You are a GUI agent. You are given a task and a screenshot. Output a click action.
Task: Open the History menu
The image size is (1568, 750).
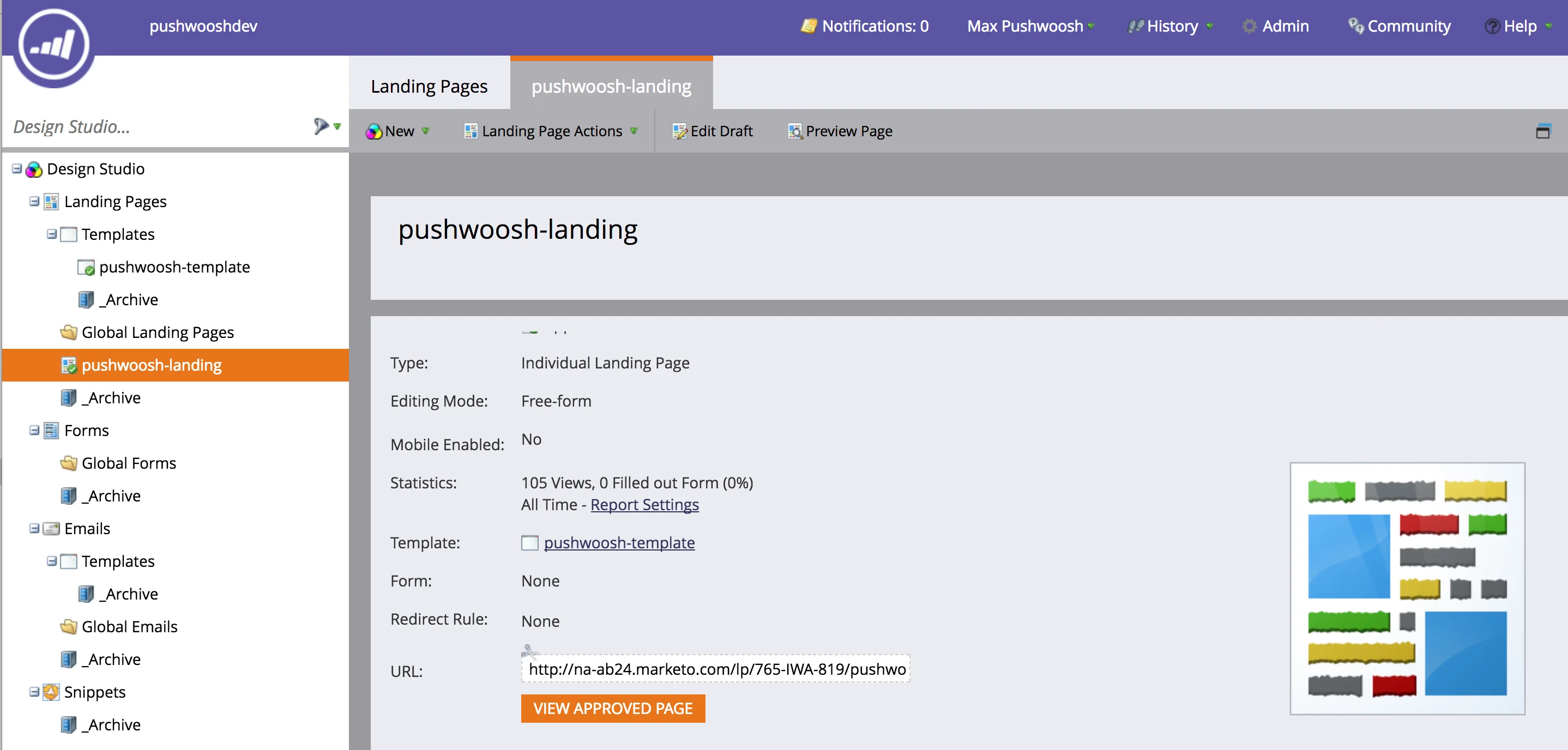(x=1171, y=26)
